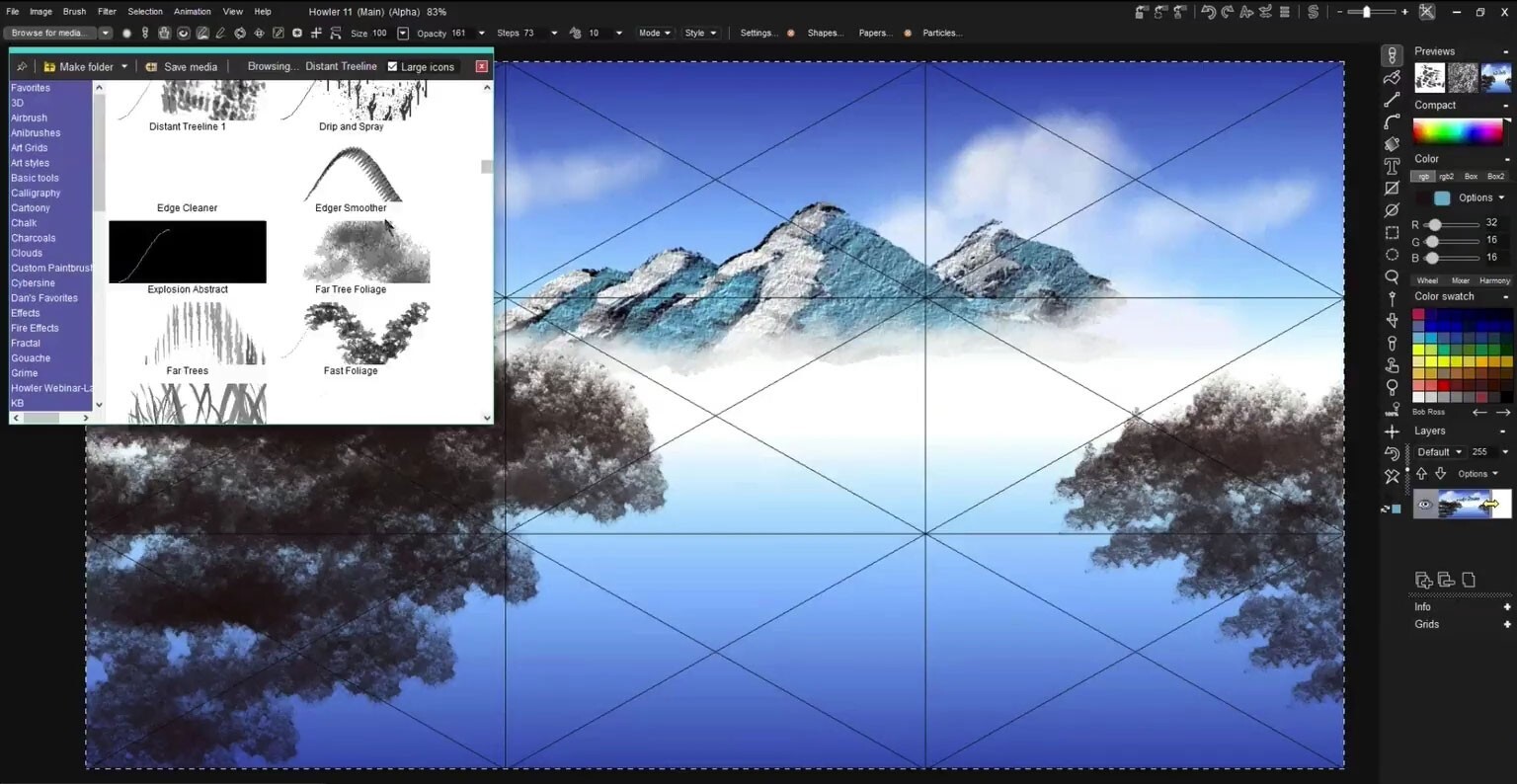Open the Particles panel button
The height and width of the screenshot is (784, 1517).
[940, 33]
